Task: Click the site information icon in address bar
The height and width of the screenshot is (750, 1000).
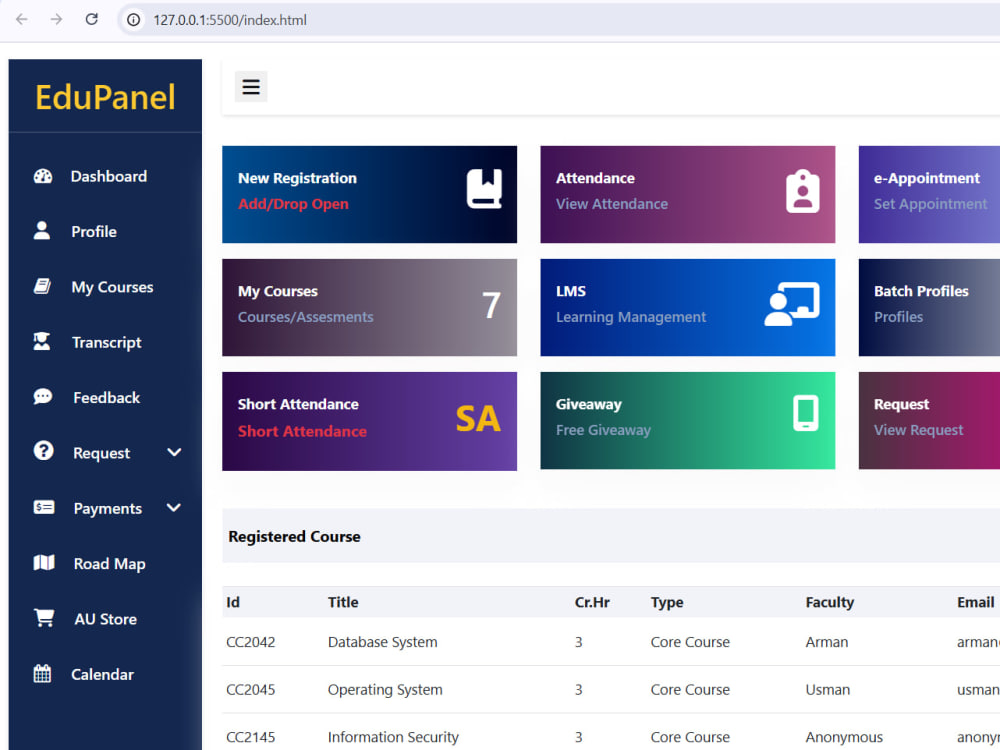Action: (x=133, y=20)
